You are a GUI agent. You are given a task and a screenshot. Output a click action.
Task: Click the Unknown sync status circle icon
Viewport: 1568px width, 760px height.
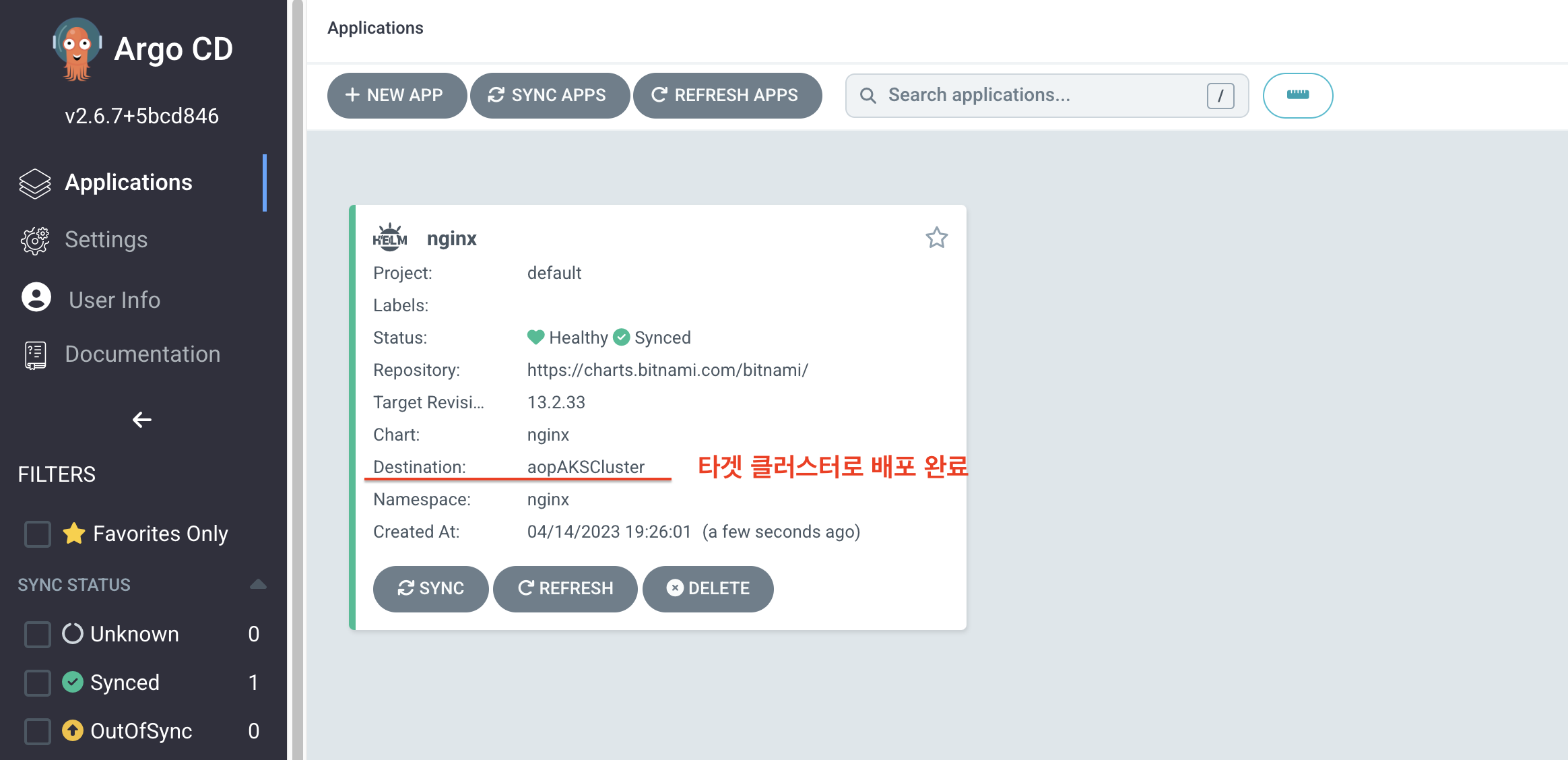(x=73, y=633)
